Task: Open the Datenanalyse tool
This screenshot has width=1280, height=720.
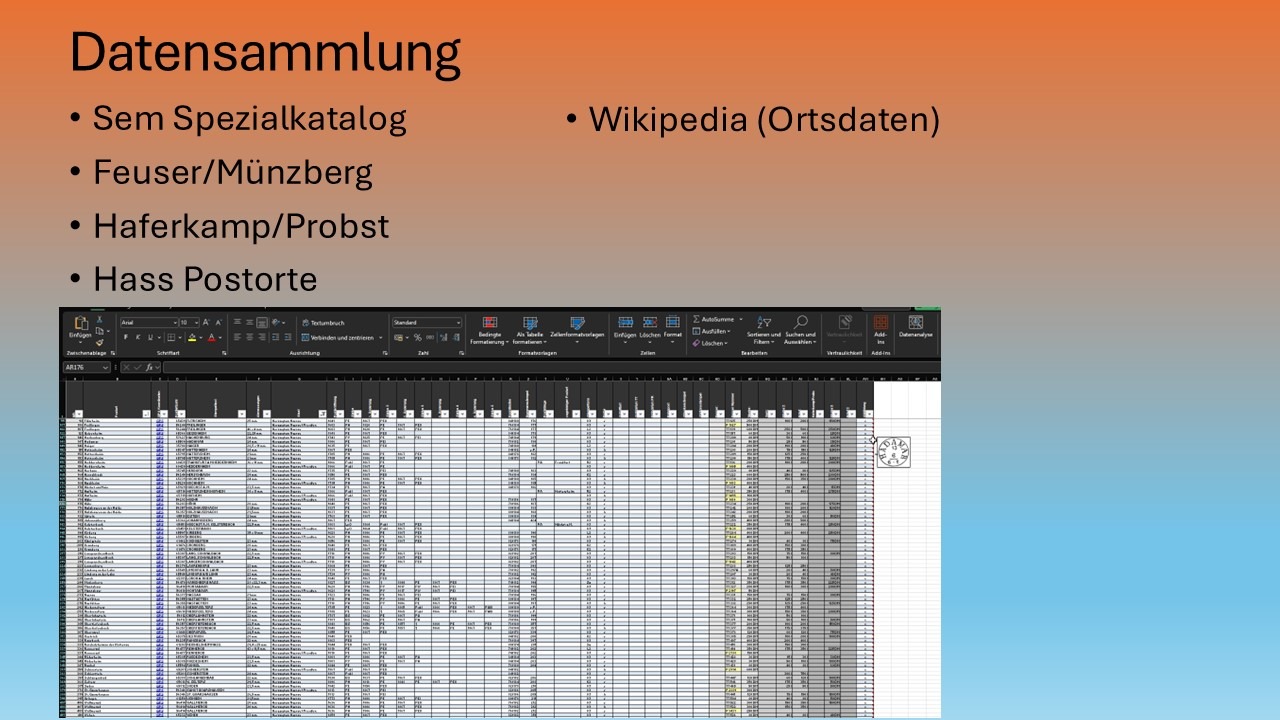Action: coord(915,323)
